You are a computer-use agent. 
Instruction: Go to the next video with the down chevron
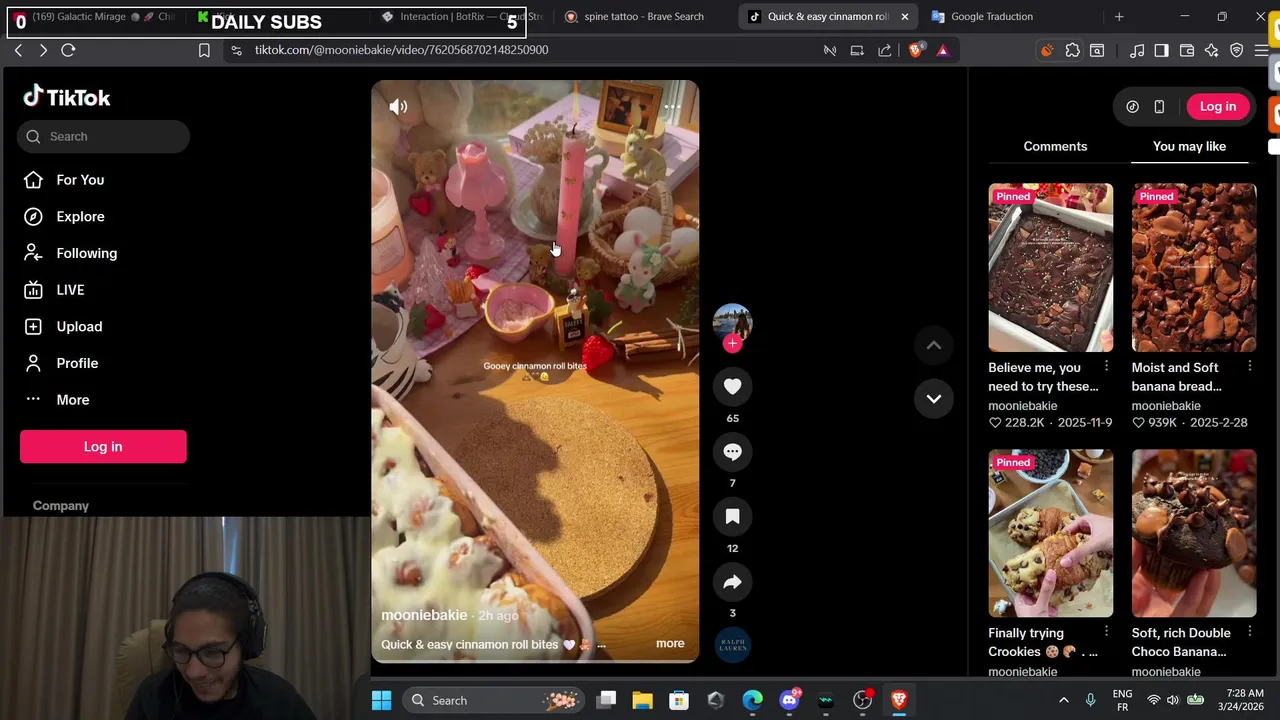click(933, 398)
